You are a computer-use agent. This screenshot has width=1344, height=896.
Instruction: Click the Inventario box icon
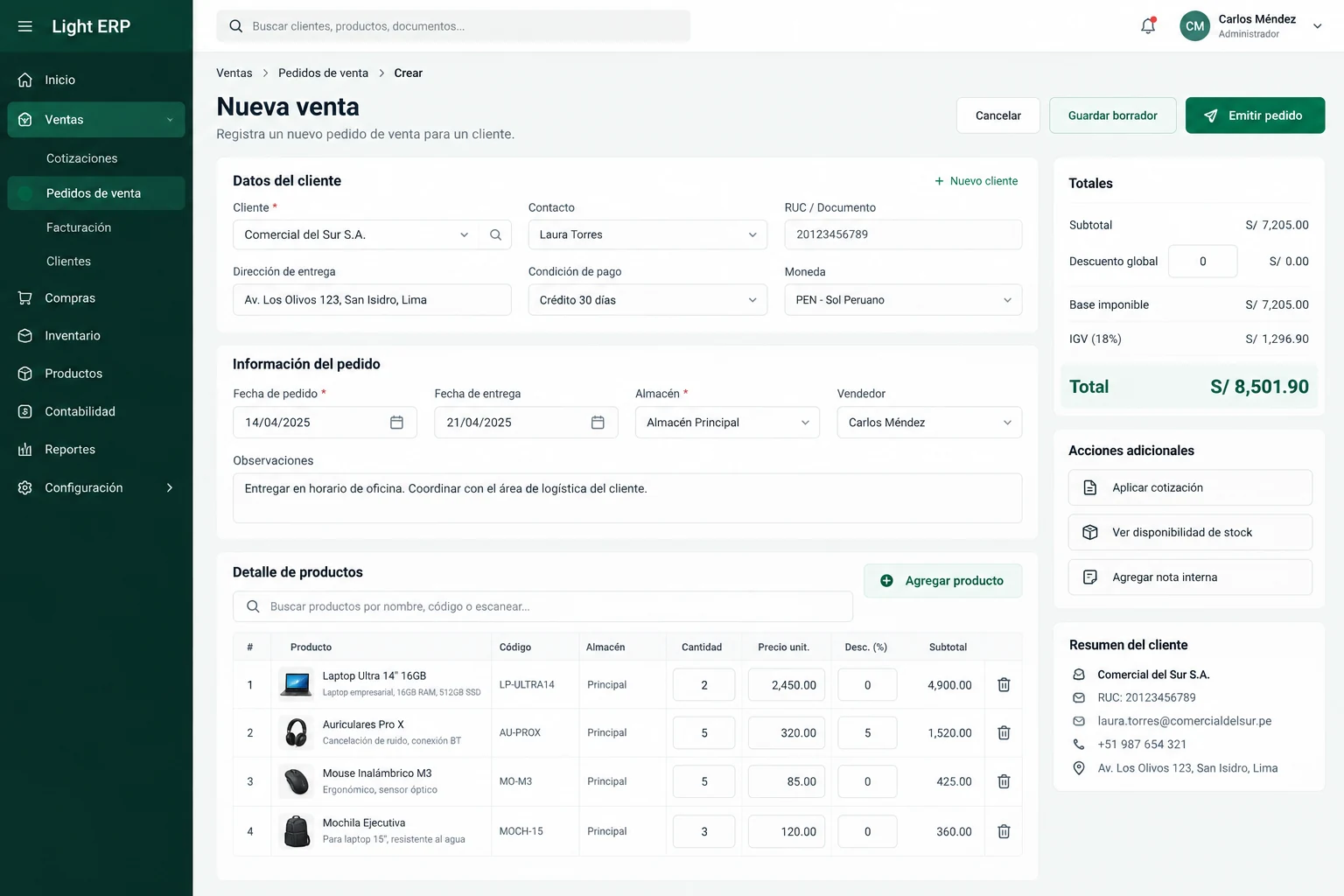click(25, 336)
